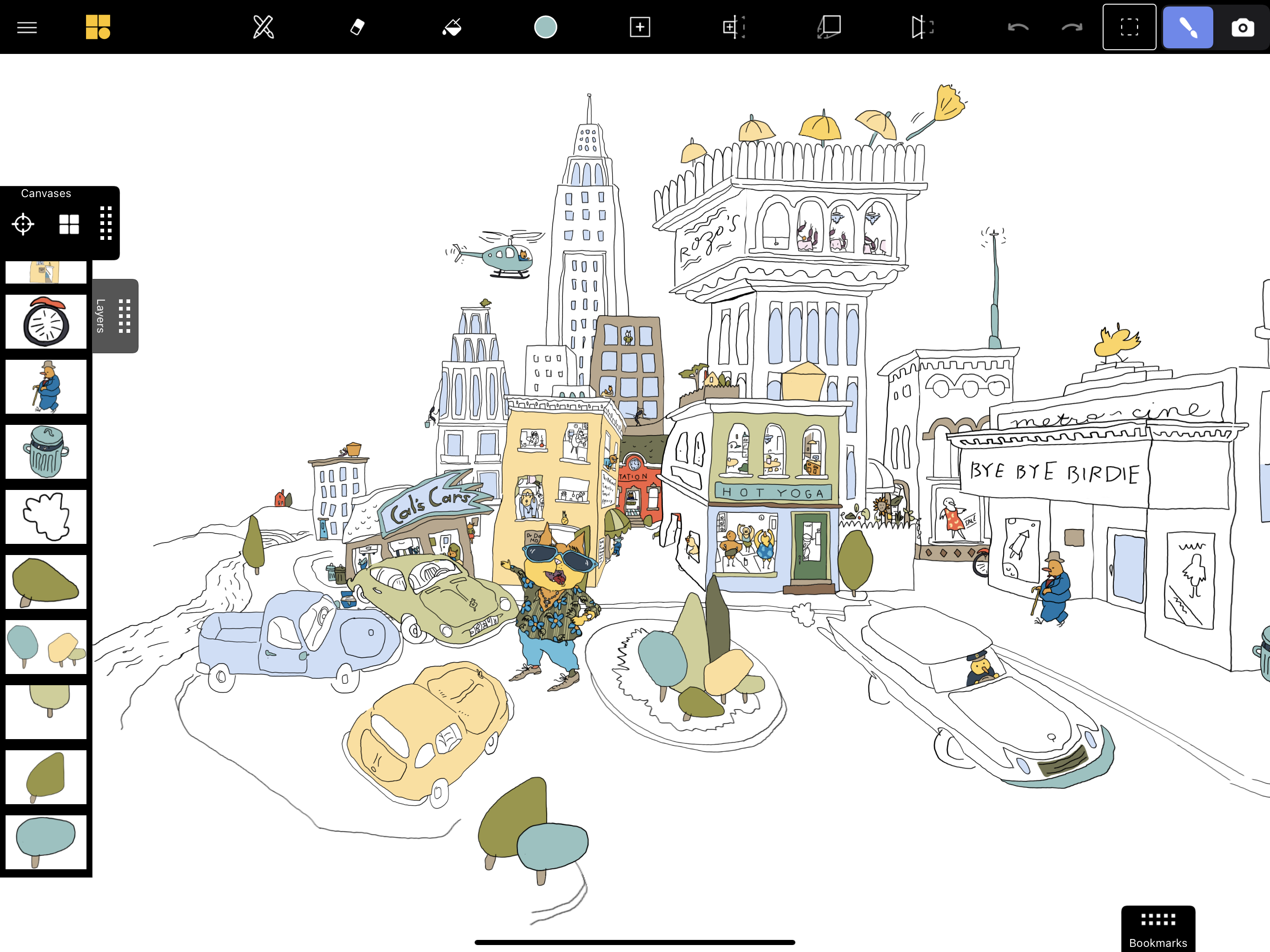Select the Eraser tool

[x=357, y=27]
